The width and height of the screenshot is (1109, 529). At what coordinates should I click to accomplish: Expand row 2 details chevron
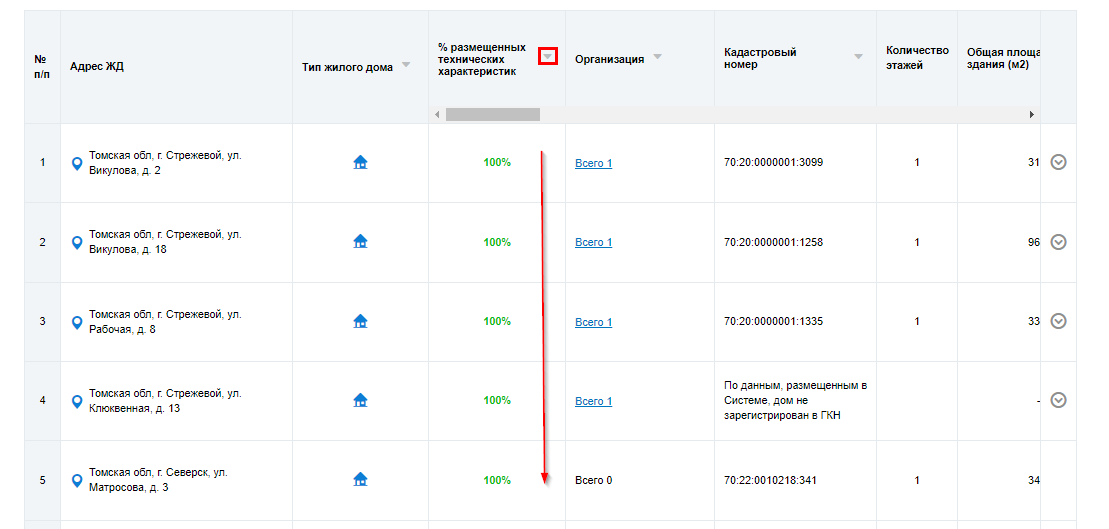point(1059,242)
